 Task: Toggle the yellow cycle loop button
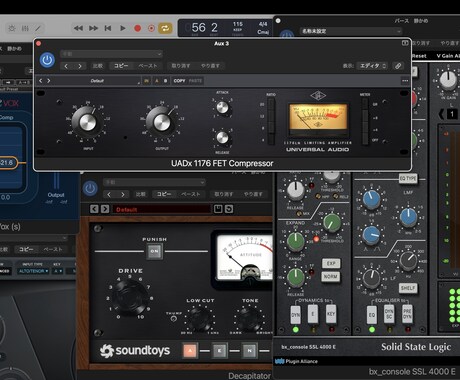(165, 28)
